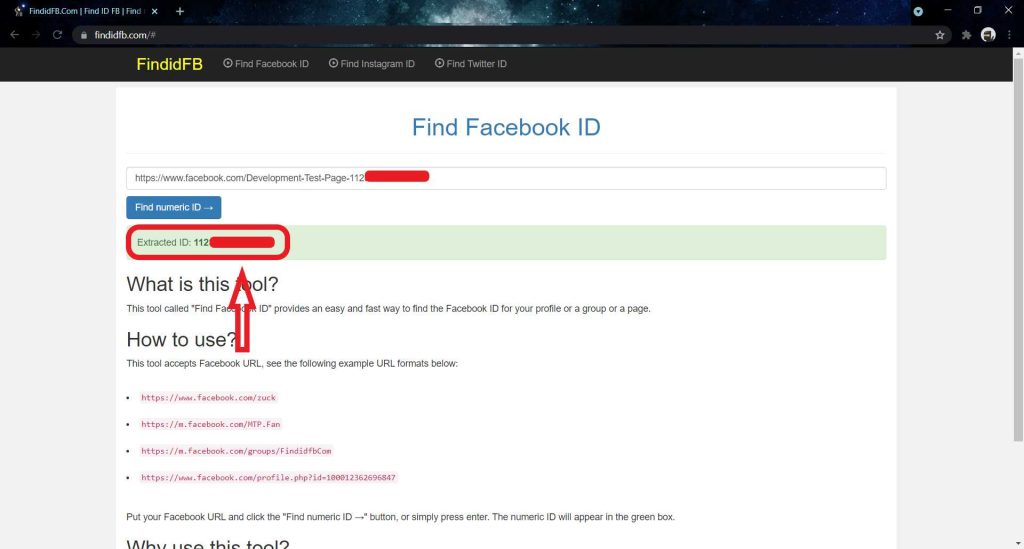Click the Extracted ID result text
The height and width of the screenshot is (549, 1024).
coord(206,242)
